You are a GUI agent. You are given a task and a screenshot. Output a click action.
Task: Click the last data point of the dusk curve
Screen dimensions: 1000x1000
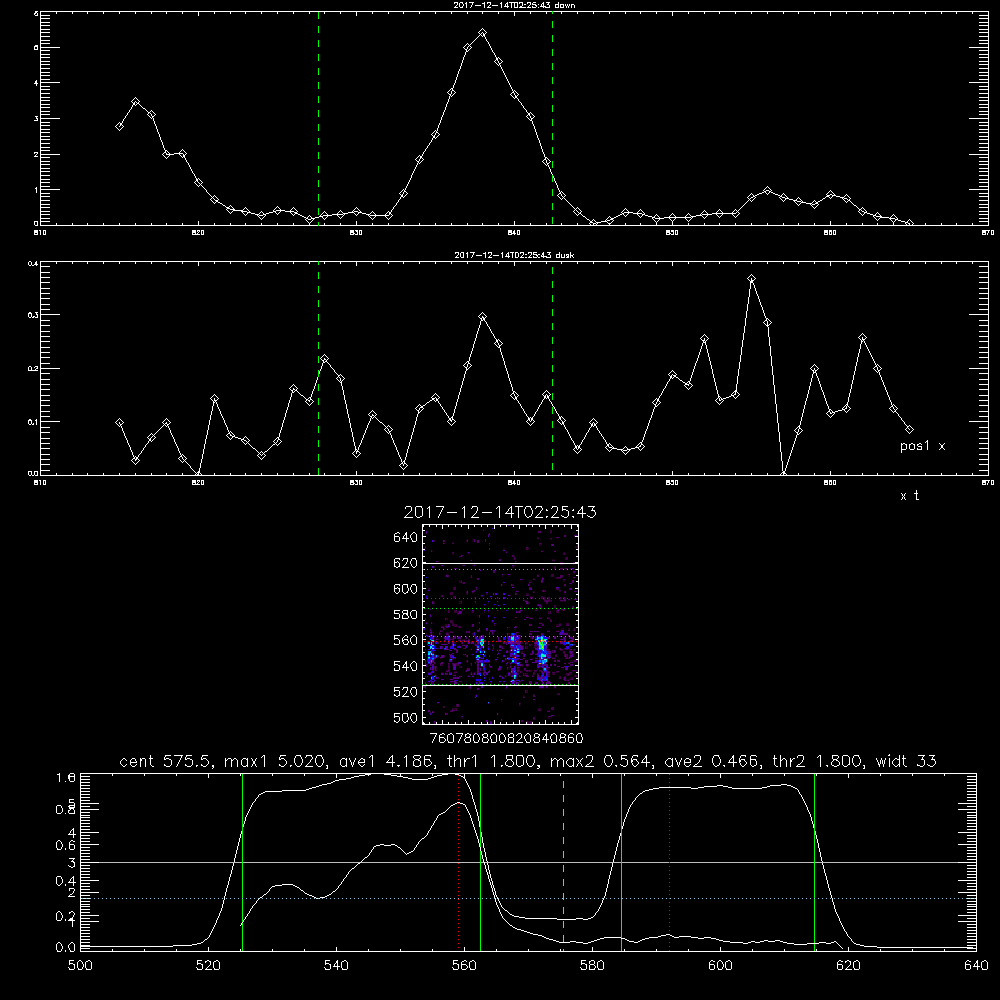[x=909, y=429]
